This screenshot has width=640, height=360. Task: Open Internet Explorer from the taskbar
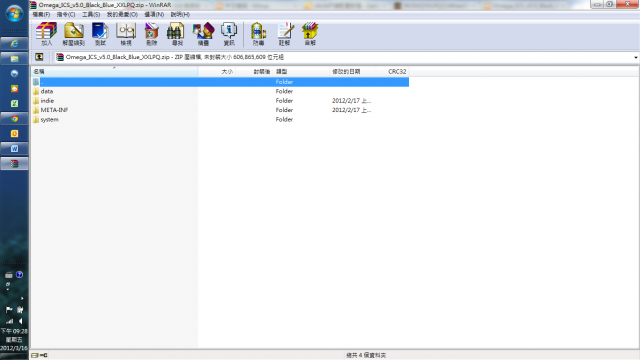[14, 44]
